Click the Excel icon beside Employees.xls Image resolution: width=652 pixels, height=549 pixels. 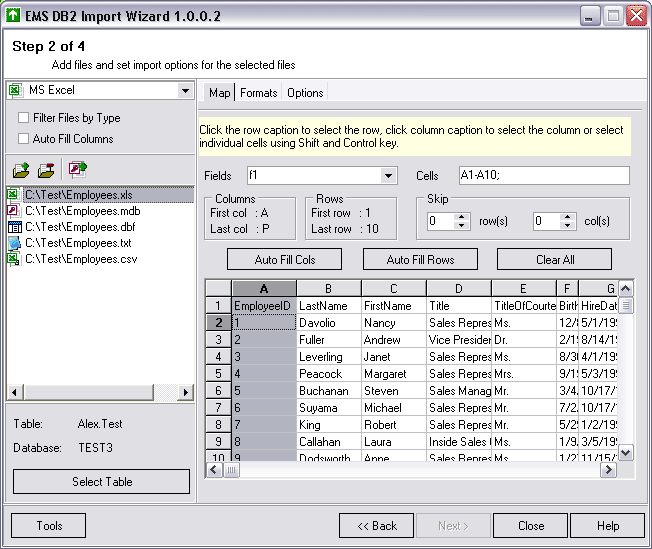coord(14,195)
